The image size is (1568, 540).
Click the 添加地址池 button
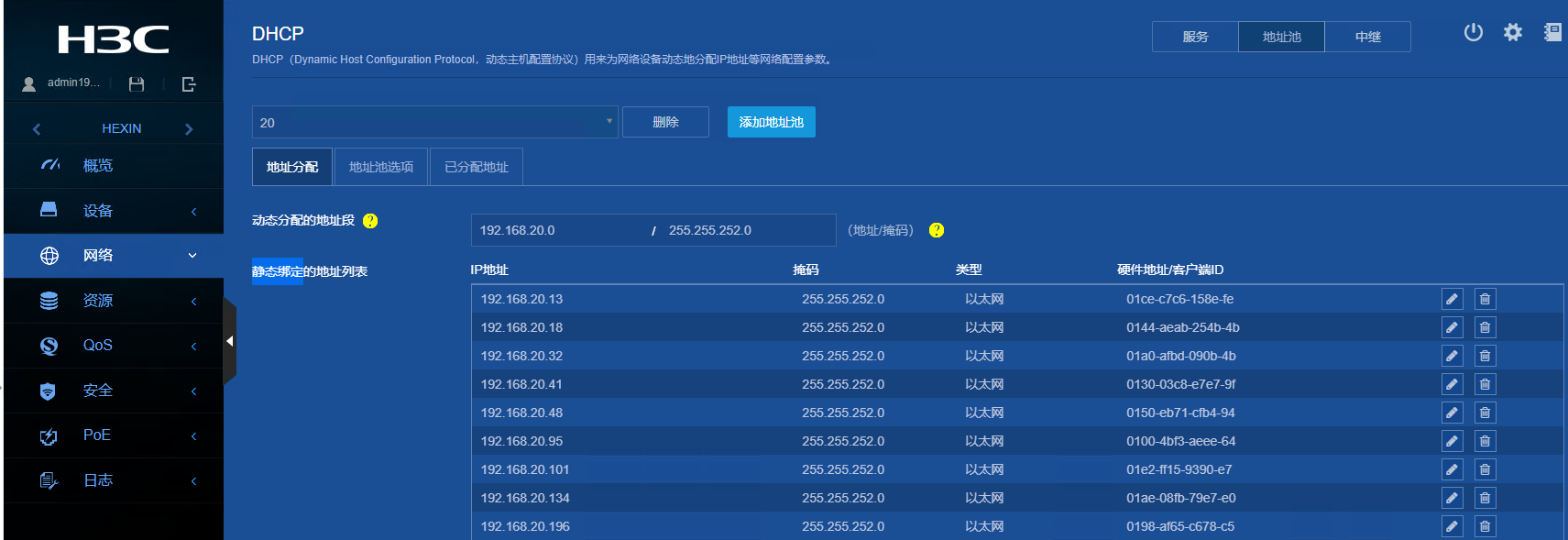pos(771,122)
